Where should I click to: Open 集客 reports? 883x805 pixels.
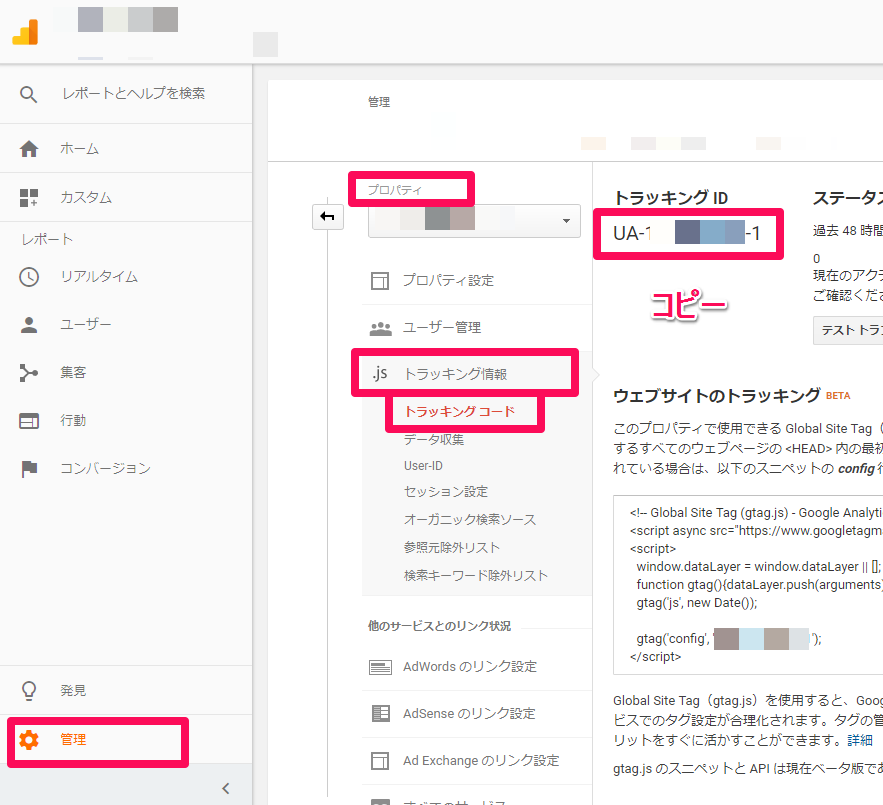(73, 372)
